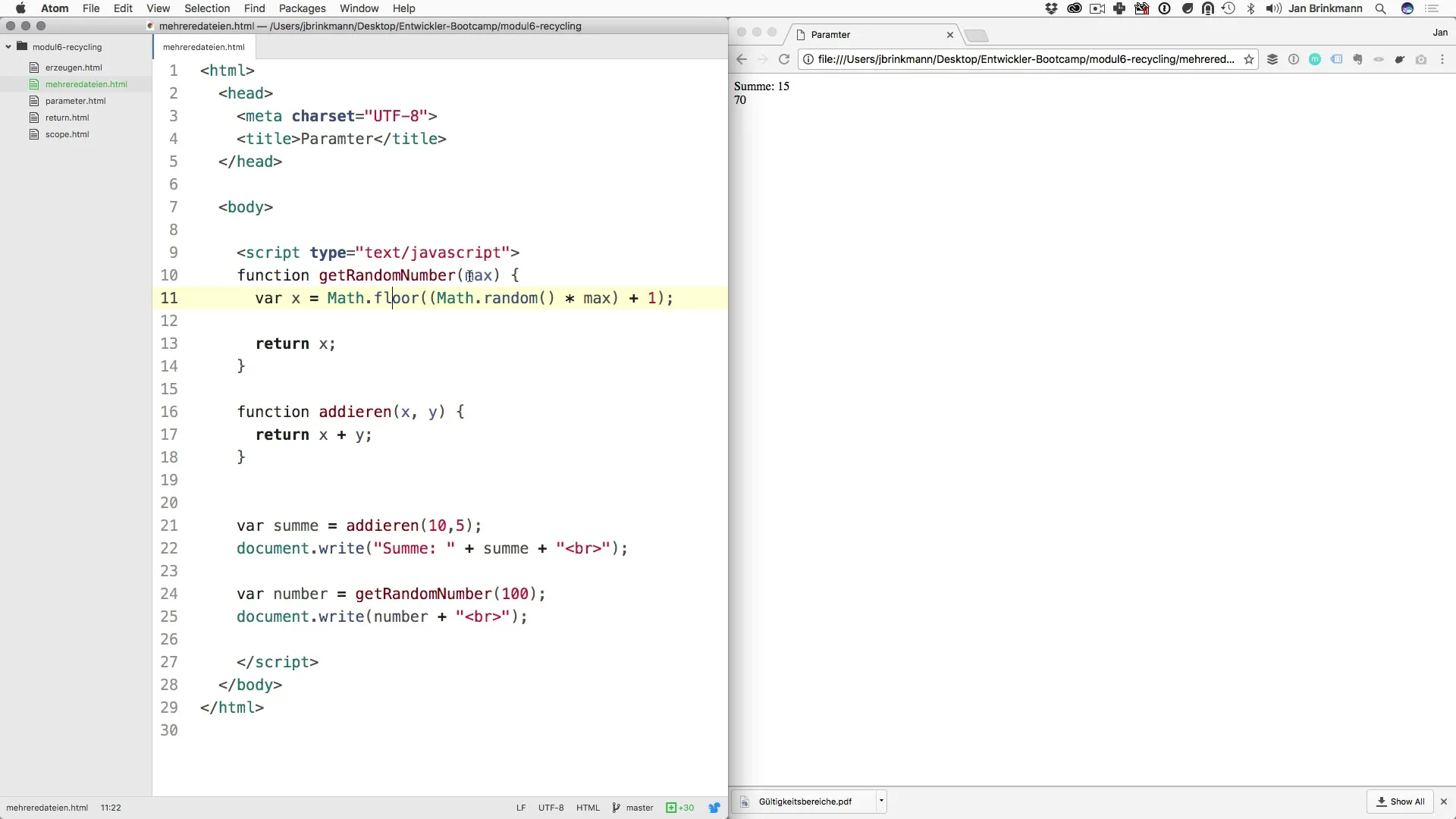Viewport: 1456px width, 819px height.
Task: Click the blue squirrel update icon in Atom status bar
Action: pyautogui.click(x=714, y=808)
